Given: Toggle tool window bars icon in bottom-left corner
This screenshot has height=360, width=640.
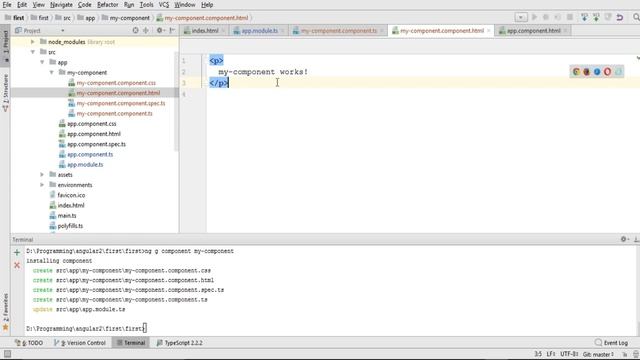Looking at the screenshot, I should (x=7, y=354).
